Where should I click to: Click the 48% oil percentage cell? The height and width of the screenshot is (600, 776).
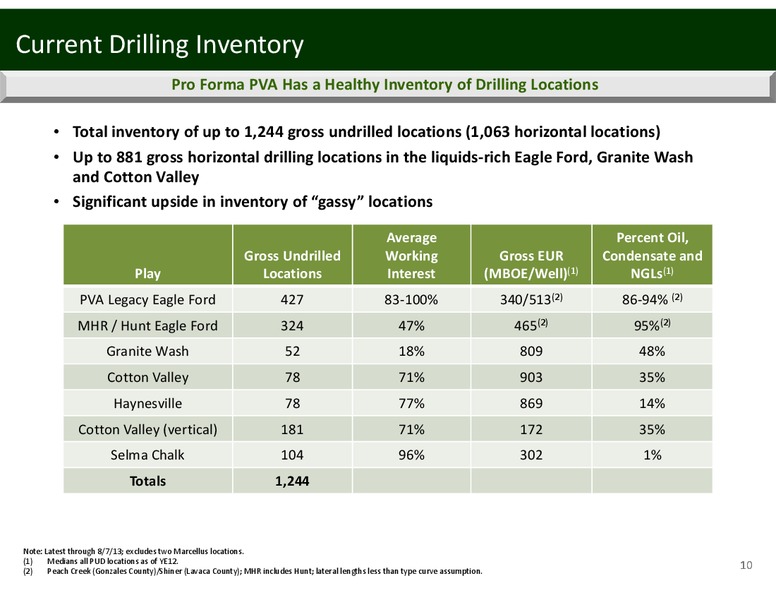(x=652, y=351)
